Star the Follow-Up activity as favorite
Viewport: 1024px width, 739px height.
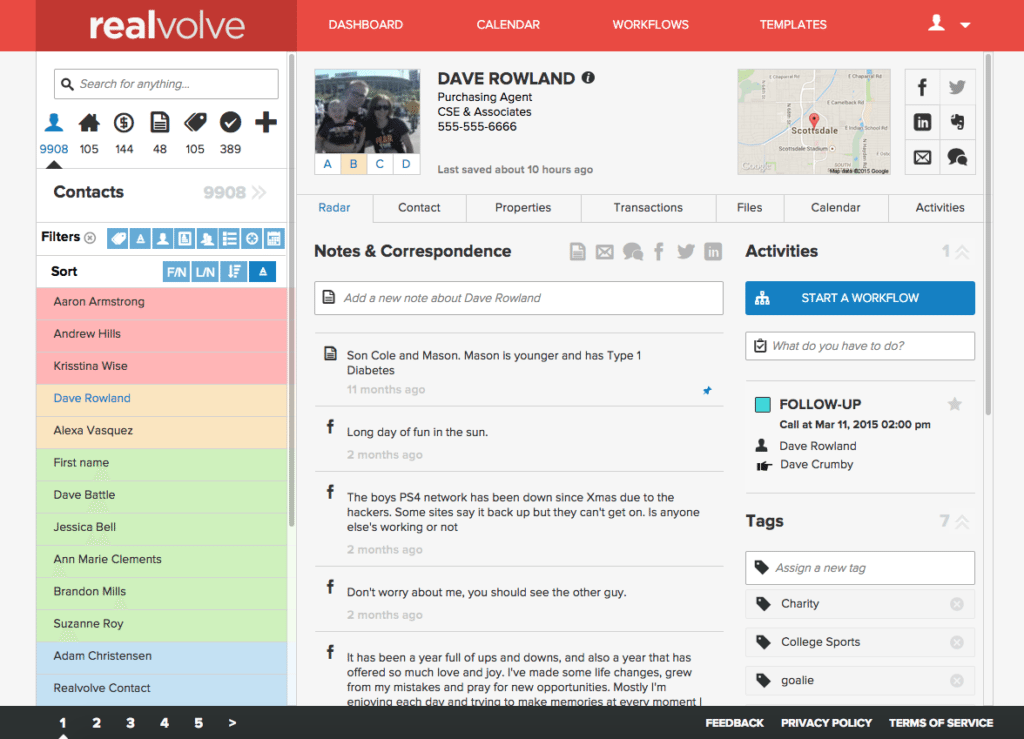[x=954, y=404]
